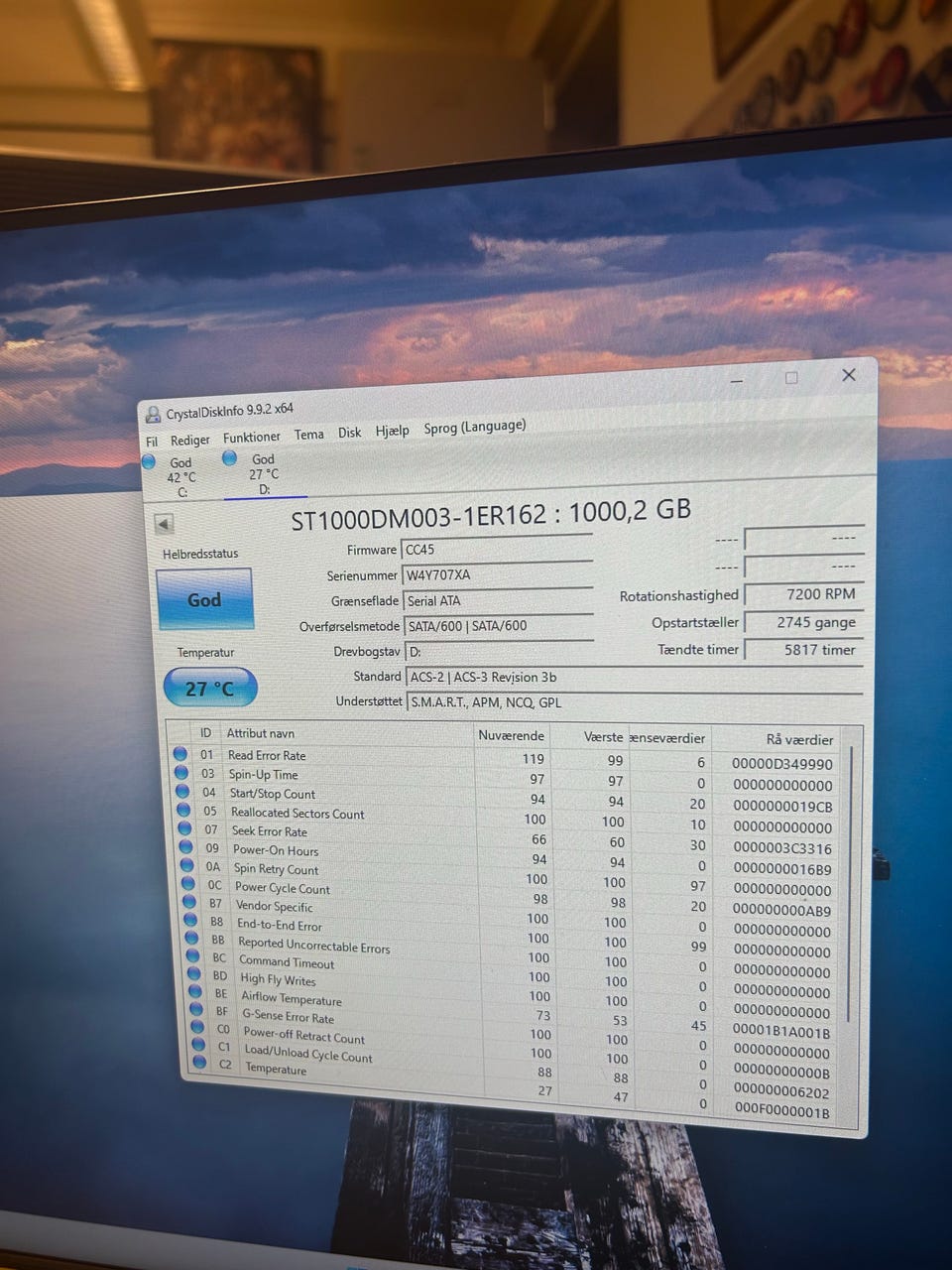The image size is (952, 1270).
Task: Click the attribute list vertical scrollbar
Action: (850, 883)
